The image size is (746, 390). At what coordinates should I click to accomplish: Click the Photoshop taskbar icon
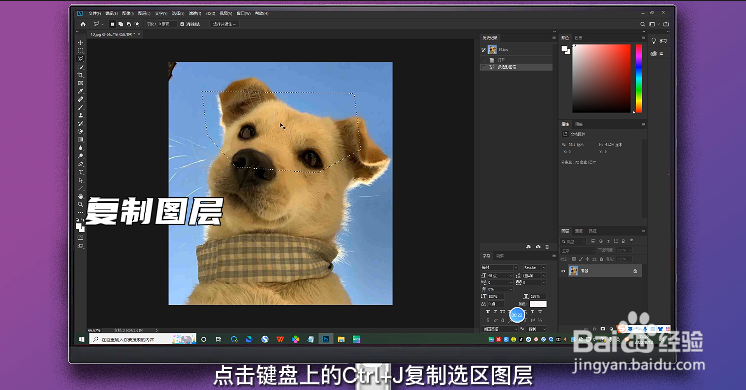[326, 339]
